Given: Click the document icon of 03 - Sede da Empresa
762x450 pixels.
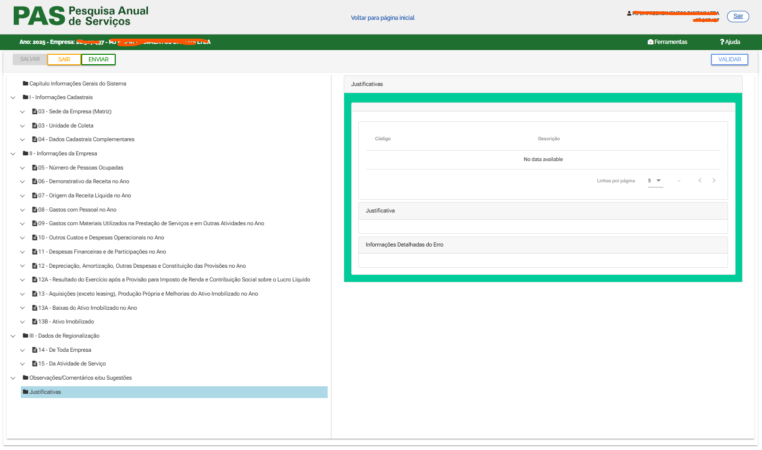Looking at the screenshot, I should tap(35, 112).
